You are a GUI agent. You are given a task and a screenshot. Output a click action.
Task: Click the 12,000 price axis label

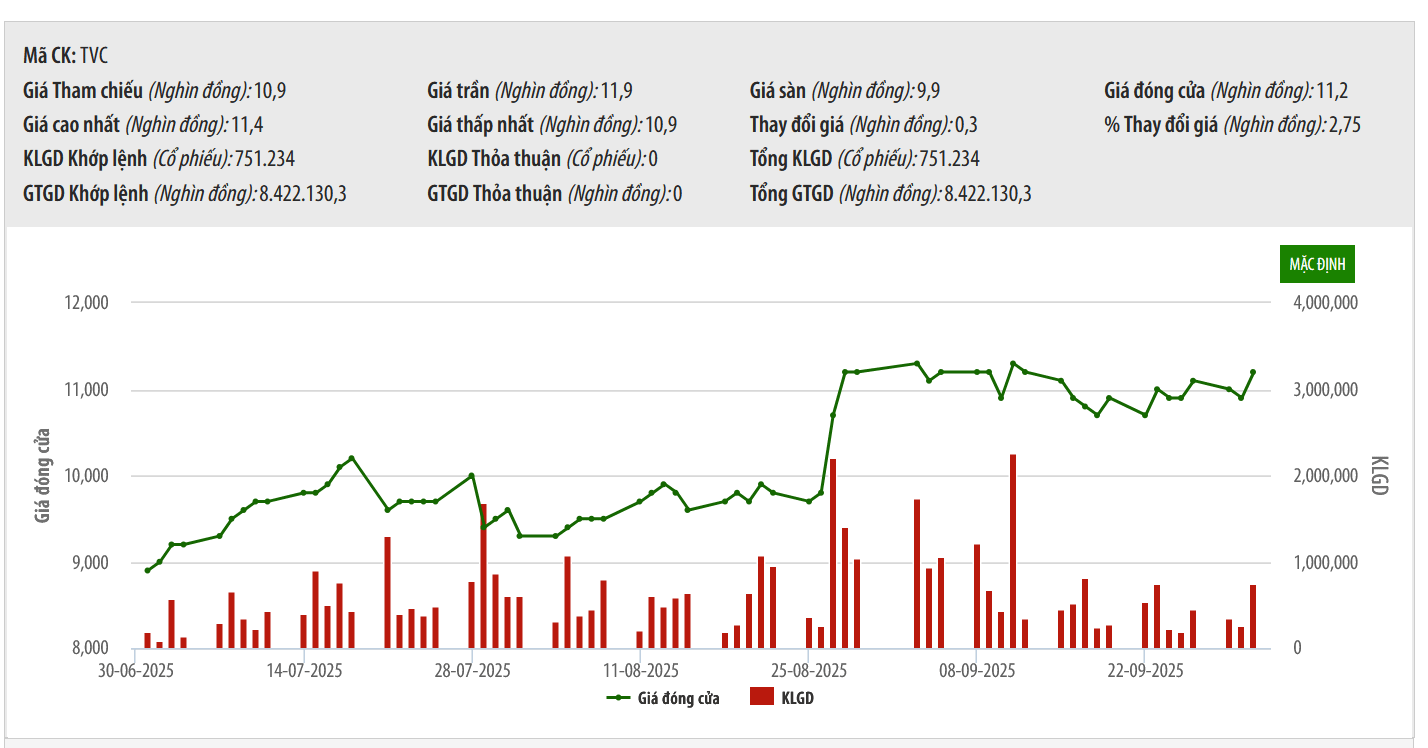[85, 303]
